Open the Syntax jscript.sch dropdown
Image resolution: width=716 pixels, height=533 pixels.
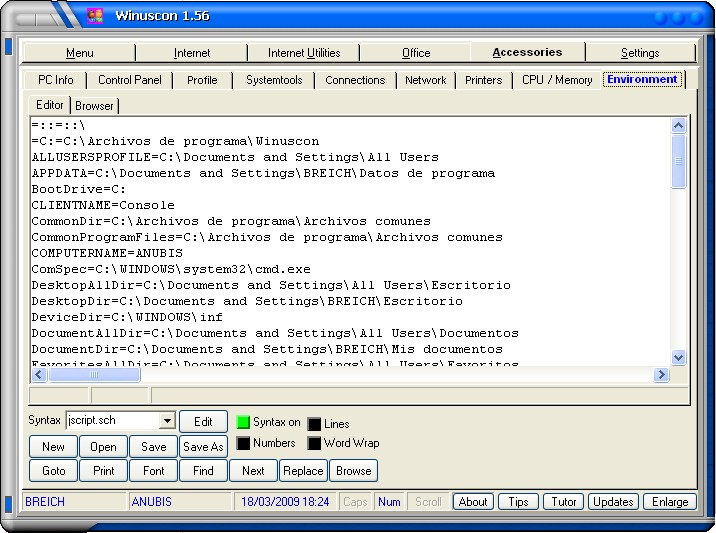tap(168, 420)
